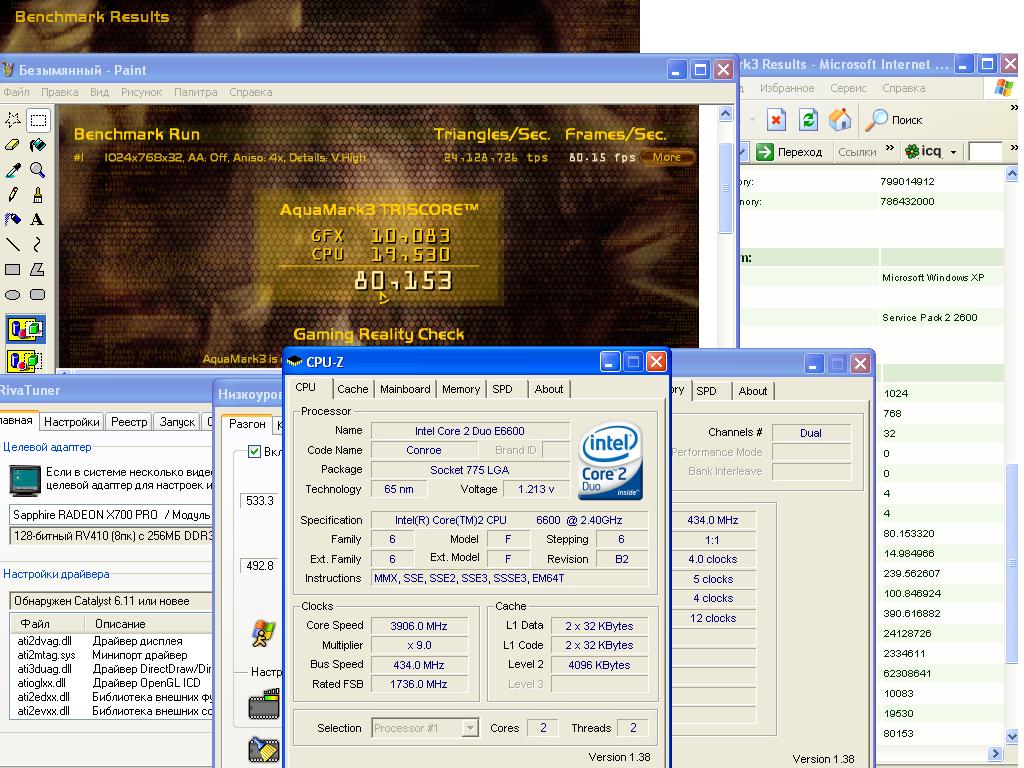Screen dimensions: 1024x768
Task: Select the free-form select tool in Paint
Action: pyautogui.click(x=12, y=120)
